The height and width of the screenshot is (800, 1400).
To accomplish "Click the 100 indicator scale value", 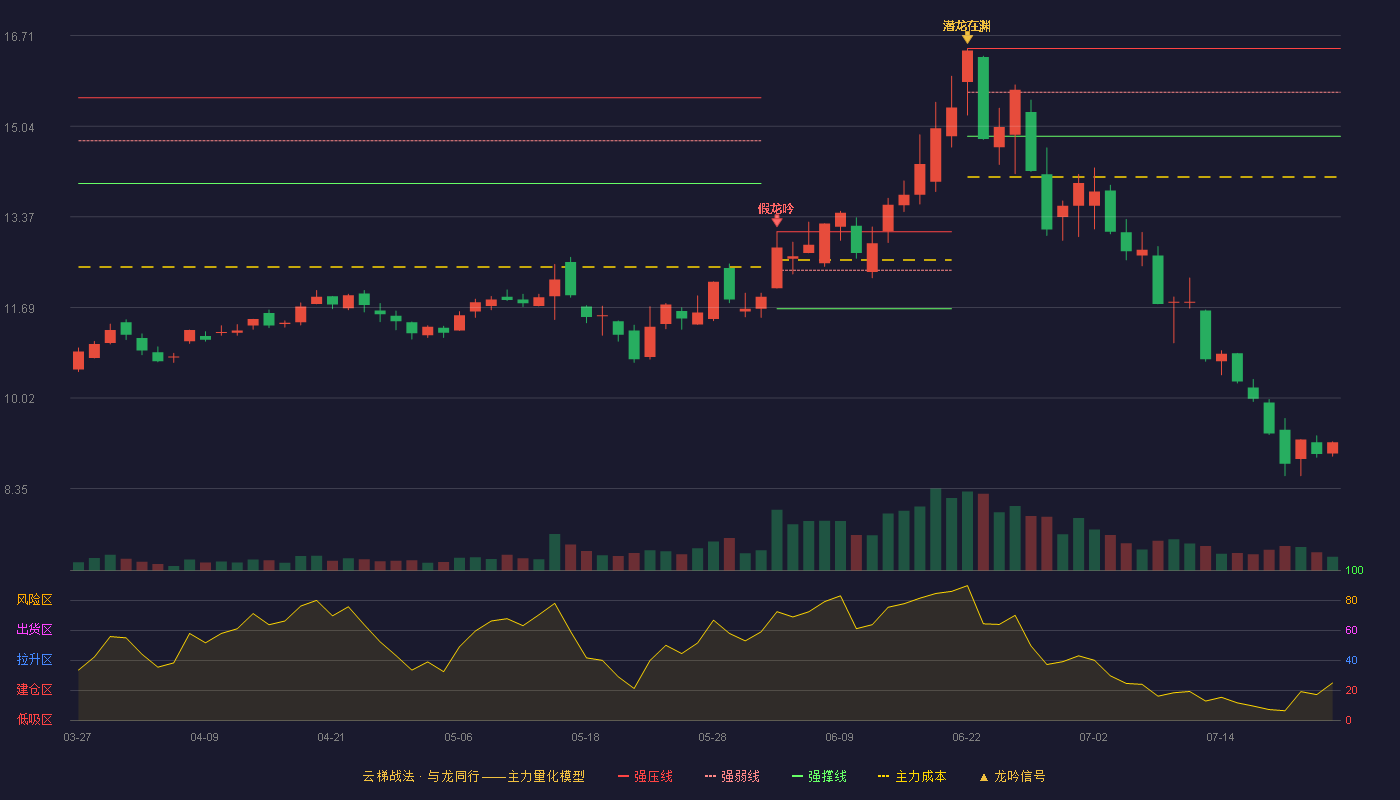I will [x=1354, y=571].
